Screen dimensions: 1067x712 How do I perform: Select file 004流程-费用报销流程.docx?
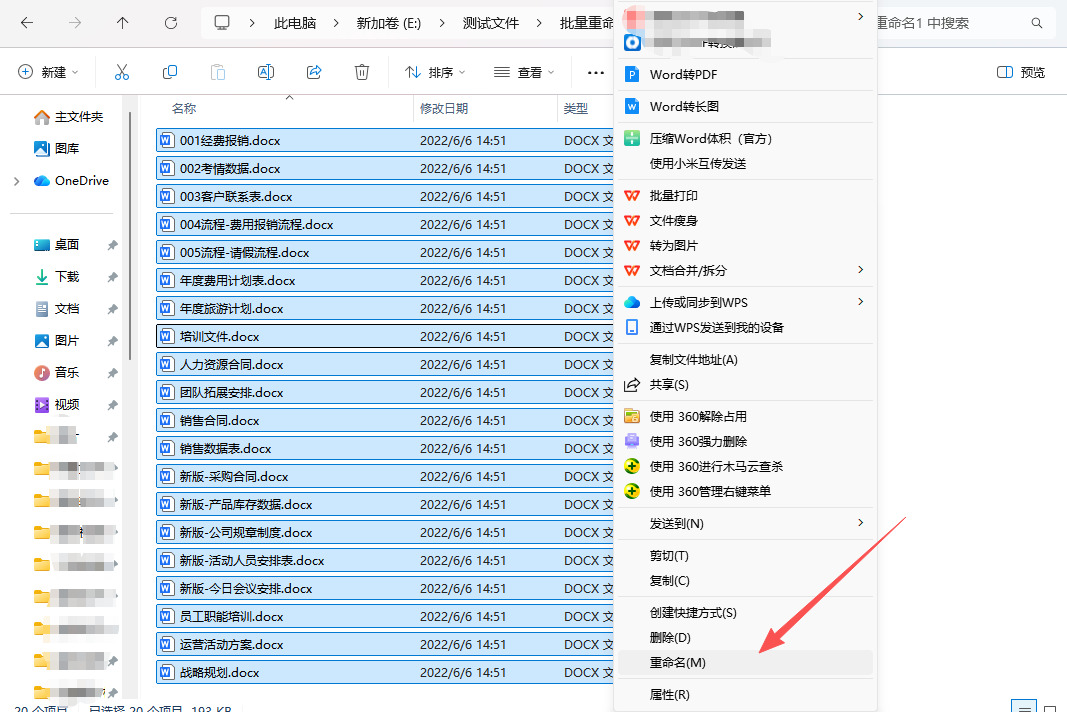tap(384, 225)
